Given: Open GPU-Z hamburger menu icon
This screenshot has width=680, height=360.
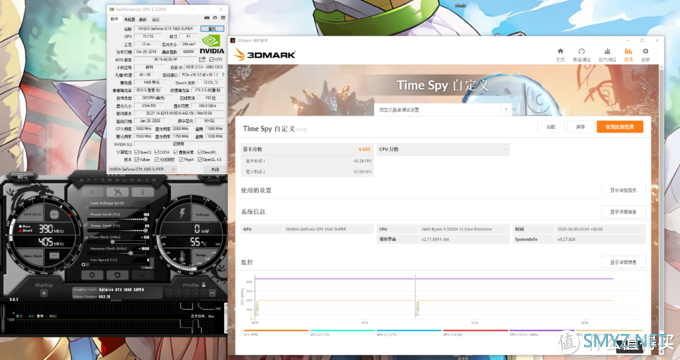Looking at the screenshot, I should 223,18.
